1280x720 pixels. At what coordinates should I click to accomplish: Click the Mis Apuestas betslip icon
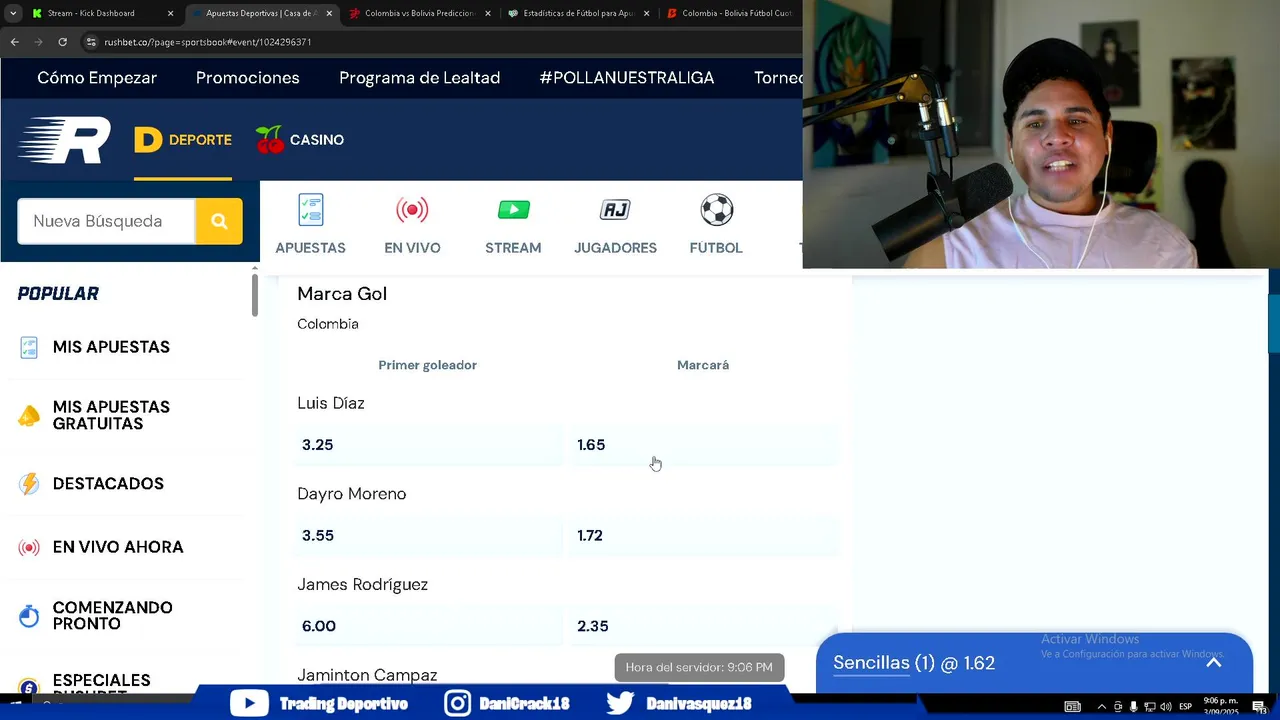tap(29, 347)
